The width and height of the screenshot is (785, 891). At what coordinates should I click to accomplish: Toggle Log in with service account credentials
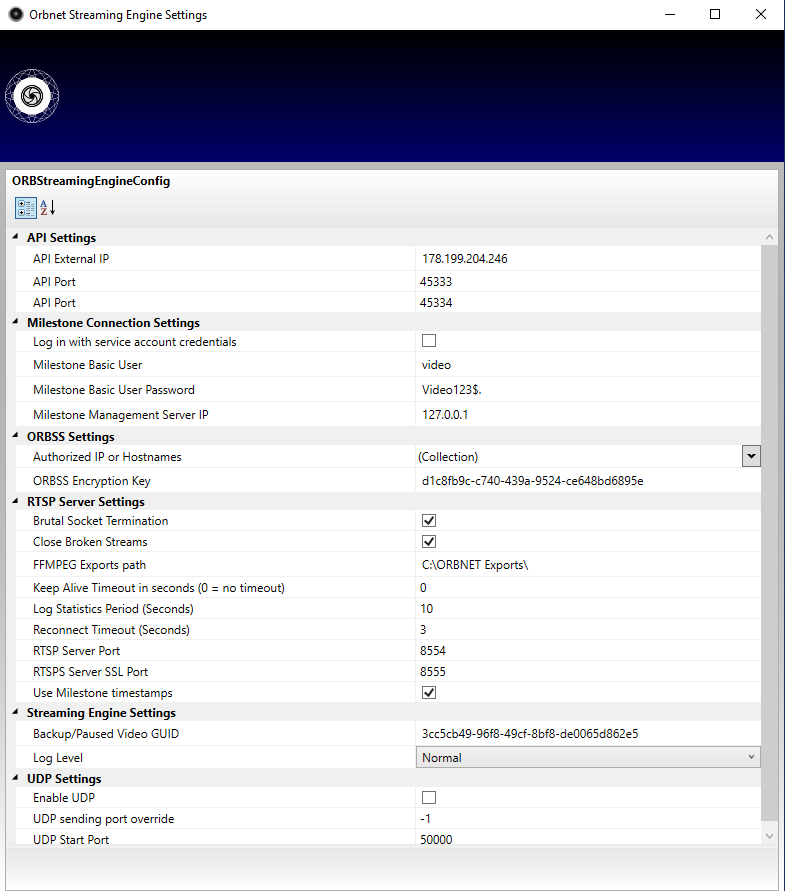point(429,340)
